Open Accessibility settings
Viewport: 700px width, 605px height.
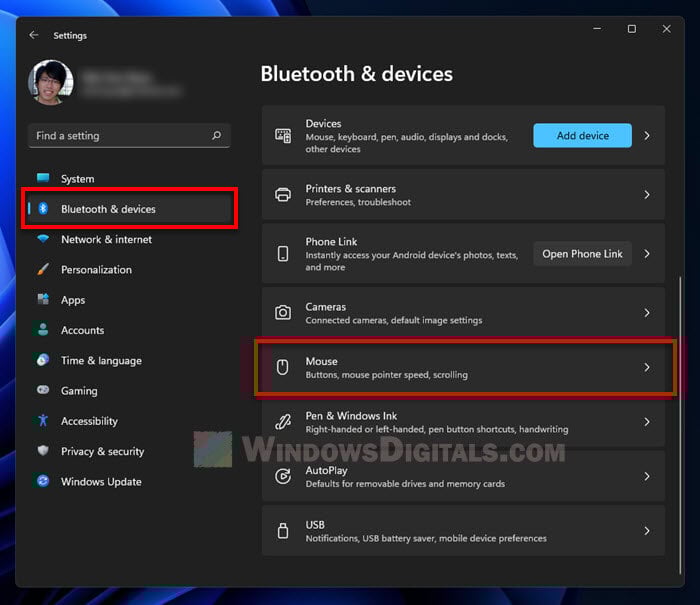(129, 421)
